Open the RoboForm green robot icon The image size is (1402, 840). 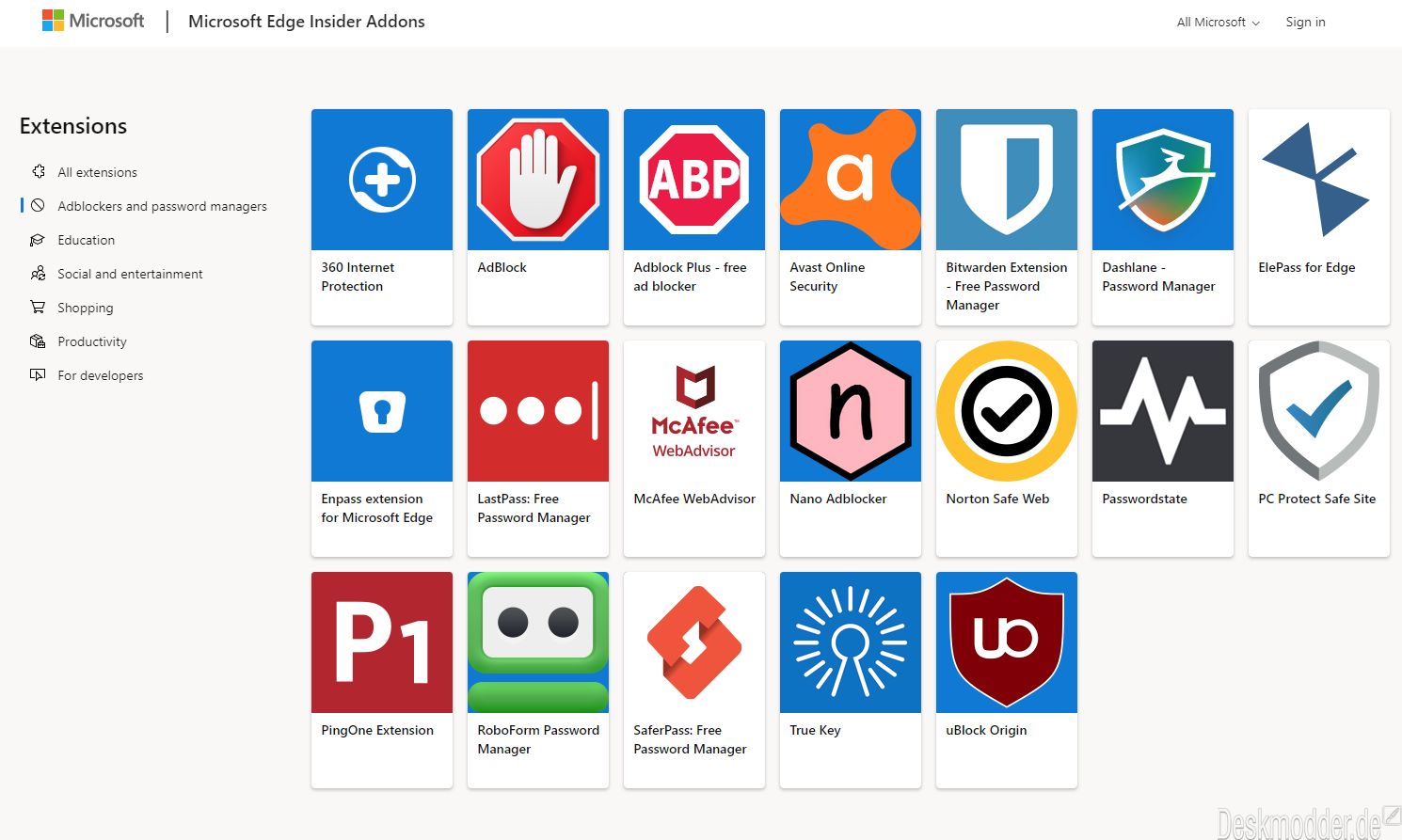[x=538, y=642]
